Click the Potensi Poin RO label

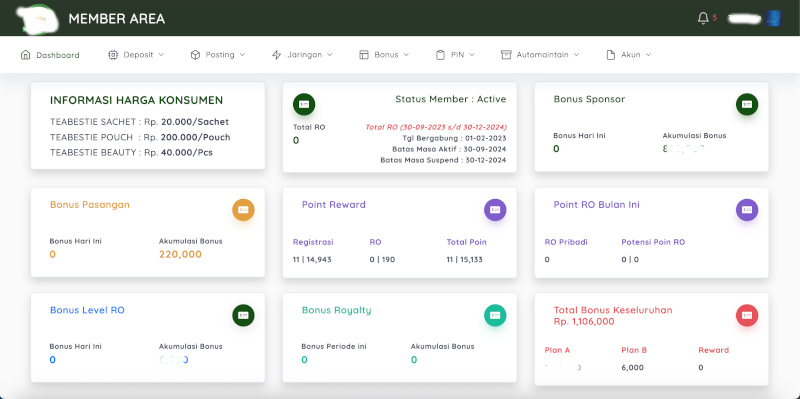point(653,242)
